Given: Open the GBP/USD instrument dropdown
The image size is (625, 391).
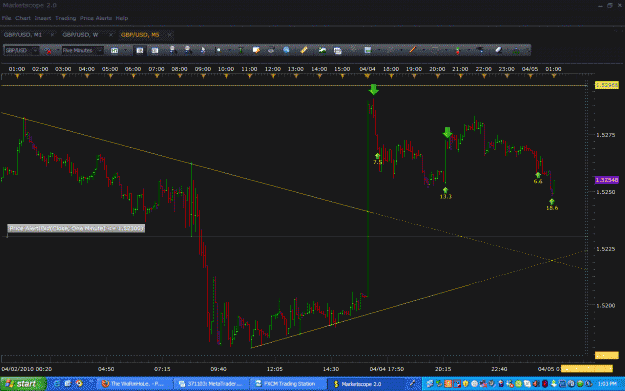Looking at the screenshot, I should [22, 51].
